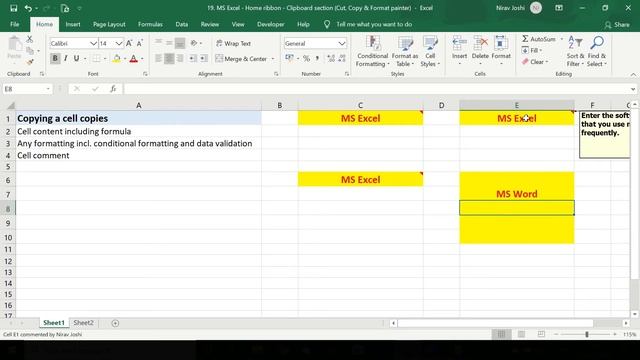
Task: Click Increase Decimal icon
Action: pos(331,58)
